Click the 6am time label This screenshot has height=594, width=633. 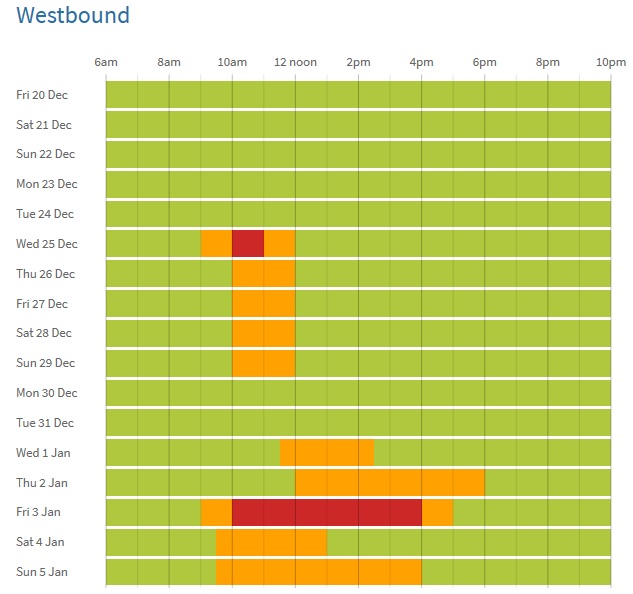tap(106, 62)
